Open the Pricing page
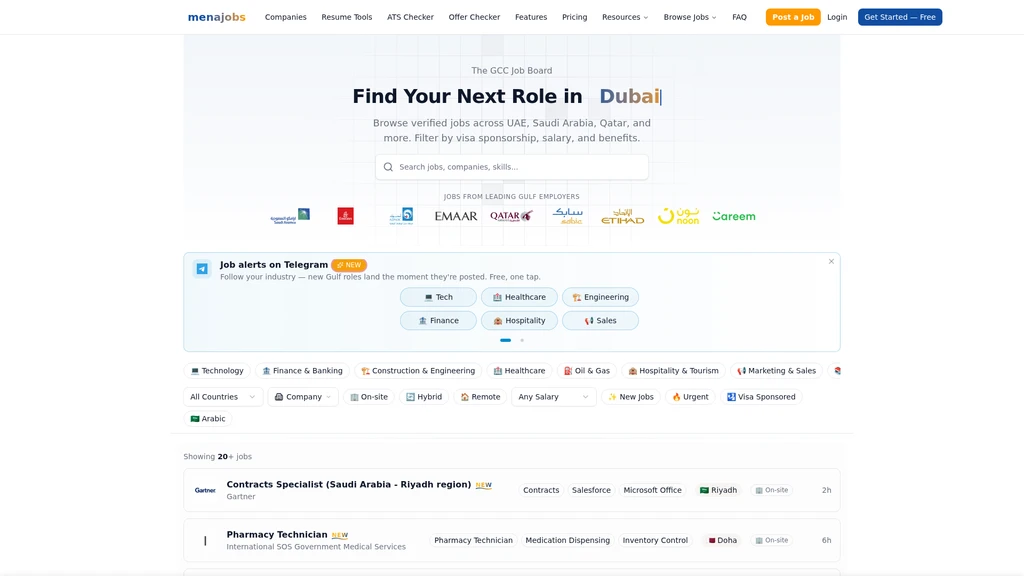The width and height of the screenshot is (1024, 576). pos(575,17)
